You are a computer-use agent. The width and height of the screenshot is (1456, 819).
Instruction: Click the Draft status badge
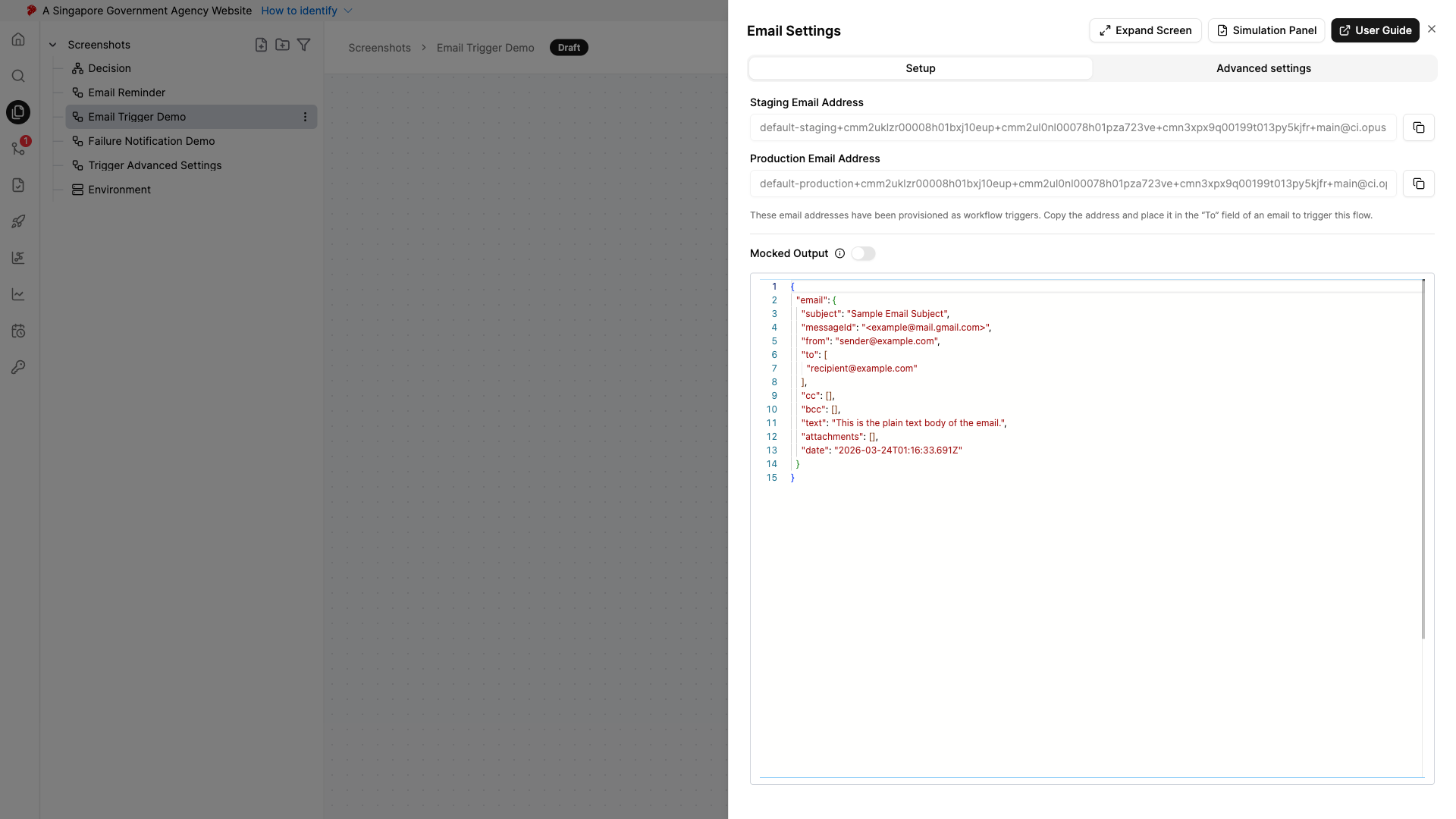[x=569, y=48]
